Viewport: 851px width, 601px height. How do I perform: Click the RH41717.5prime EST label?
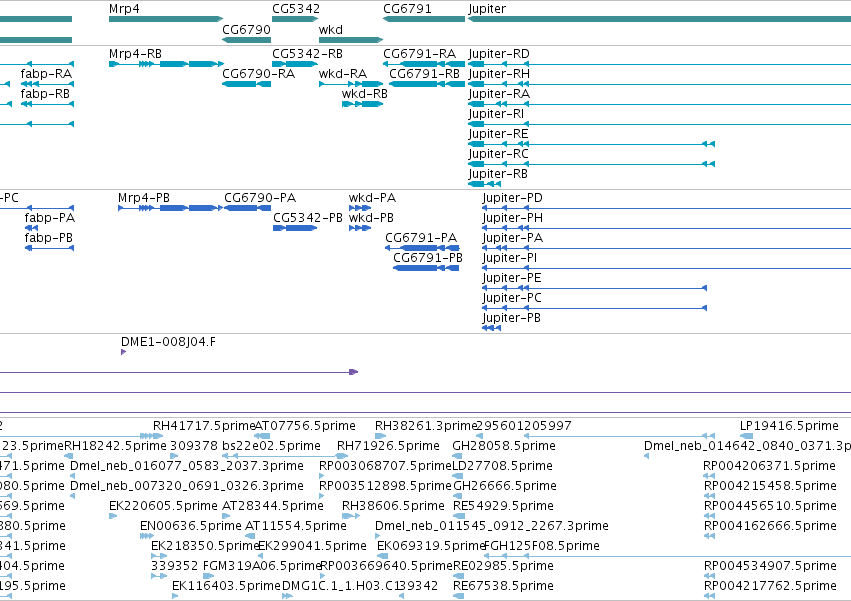(x=204, y=426)
